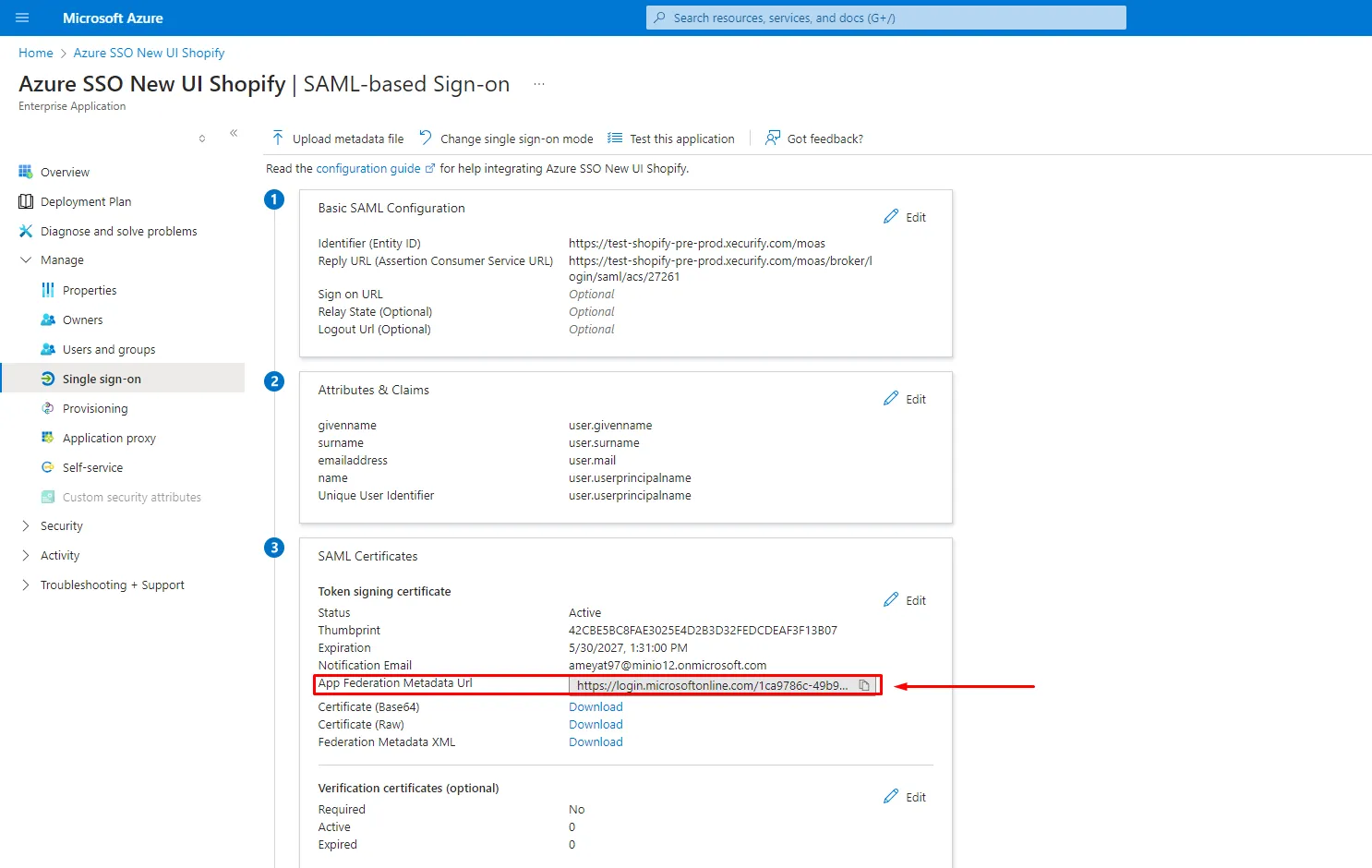Click the user.mail claim value
Viewport: 1372px width, 868px height.
[x=592, y=460]
